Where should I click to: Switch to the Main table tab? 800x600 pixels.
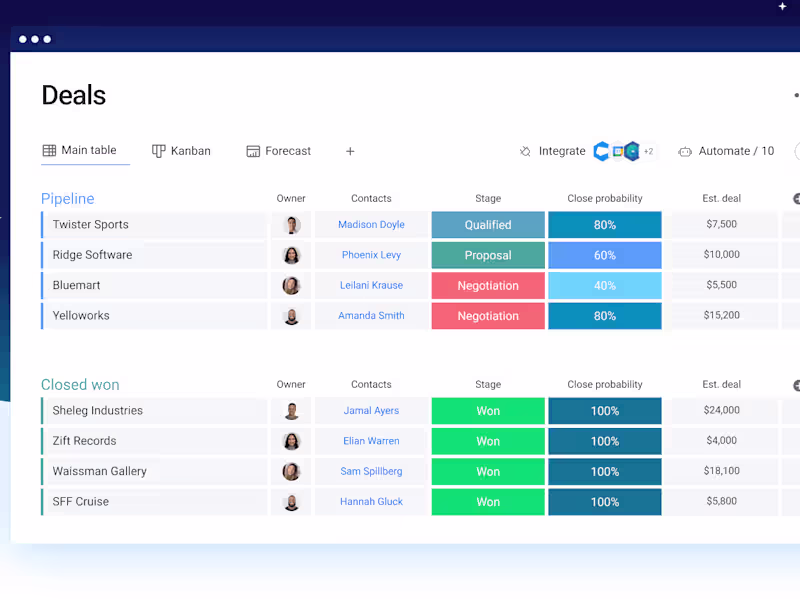point(85,151)
